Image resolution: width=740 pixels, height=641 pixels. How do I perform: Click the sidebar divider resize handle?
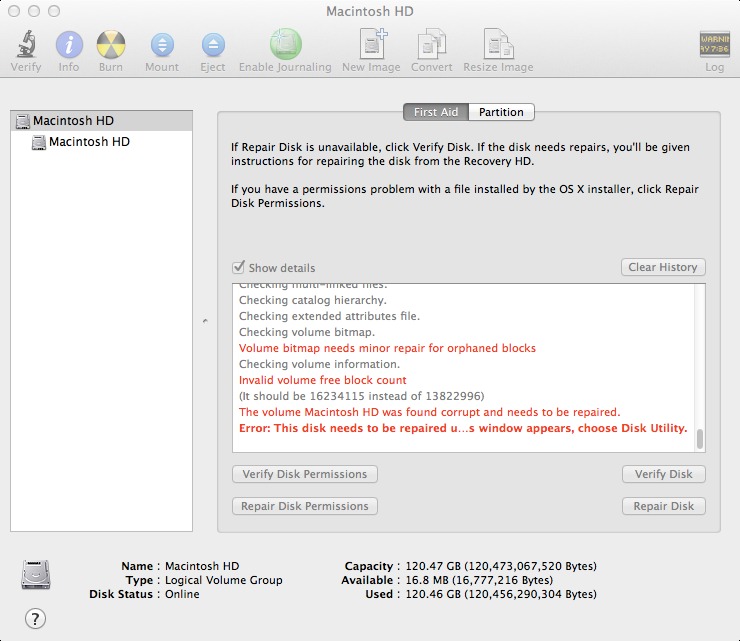pyautogui.click(x=205, y=321)
